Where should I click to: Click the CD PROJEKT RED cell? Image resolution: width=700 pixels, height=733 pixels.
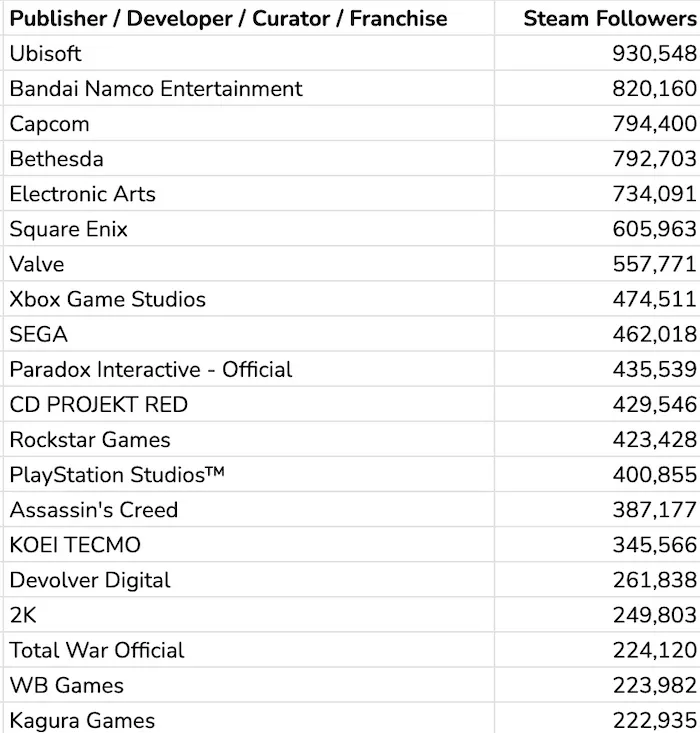(99, 405)
